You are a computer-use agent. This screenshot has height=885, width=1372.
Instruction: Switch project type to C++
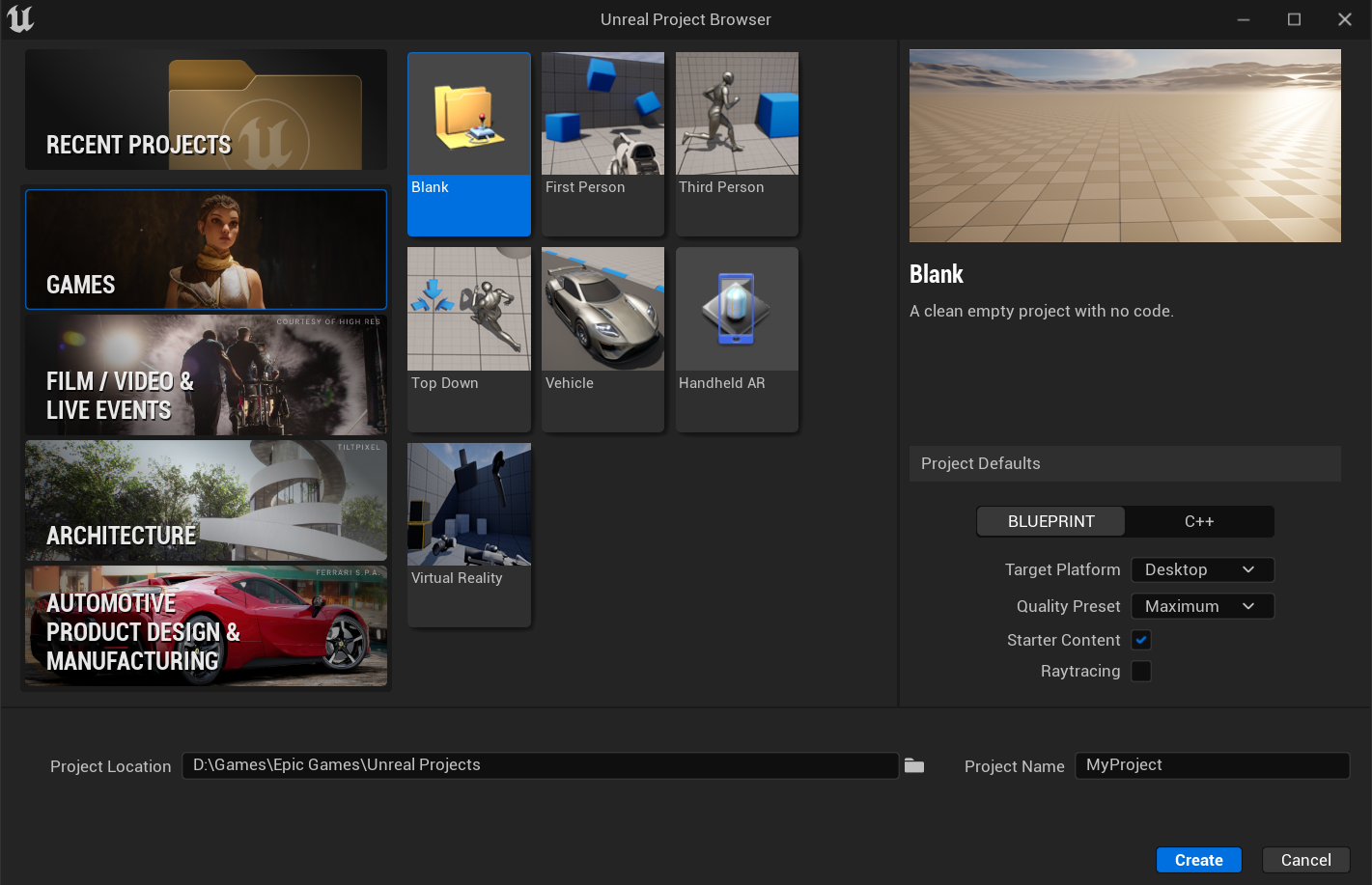[x=1199, y=521]
